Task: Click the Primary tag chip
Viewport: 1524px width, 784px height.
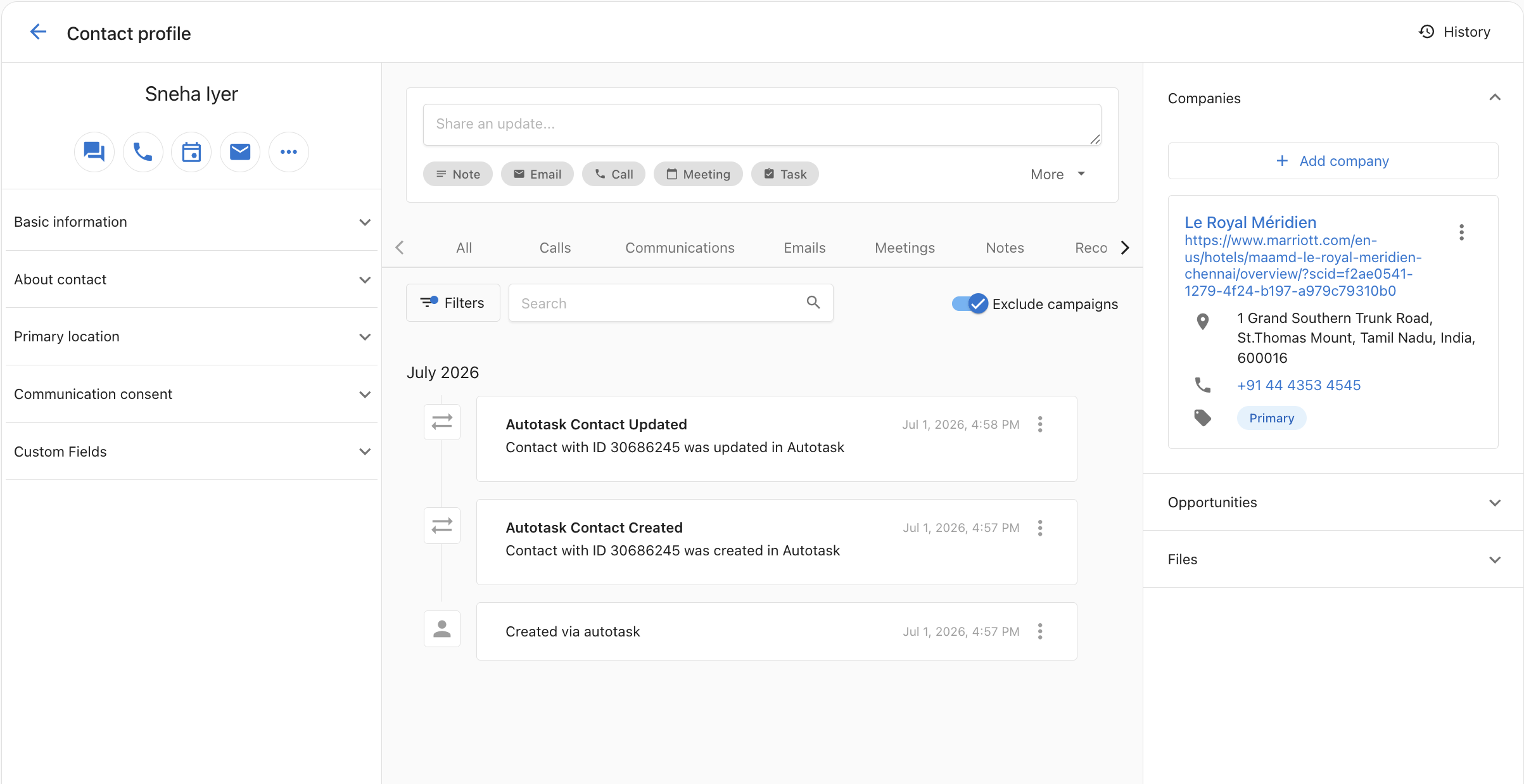Action: coord(1271,418)
